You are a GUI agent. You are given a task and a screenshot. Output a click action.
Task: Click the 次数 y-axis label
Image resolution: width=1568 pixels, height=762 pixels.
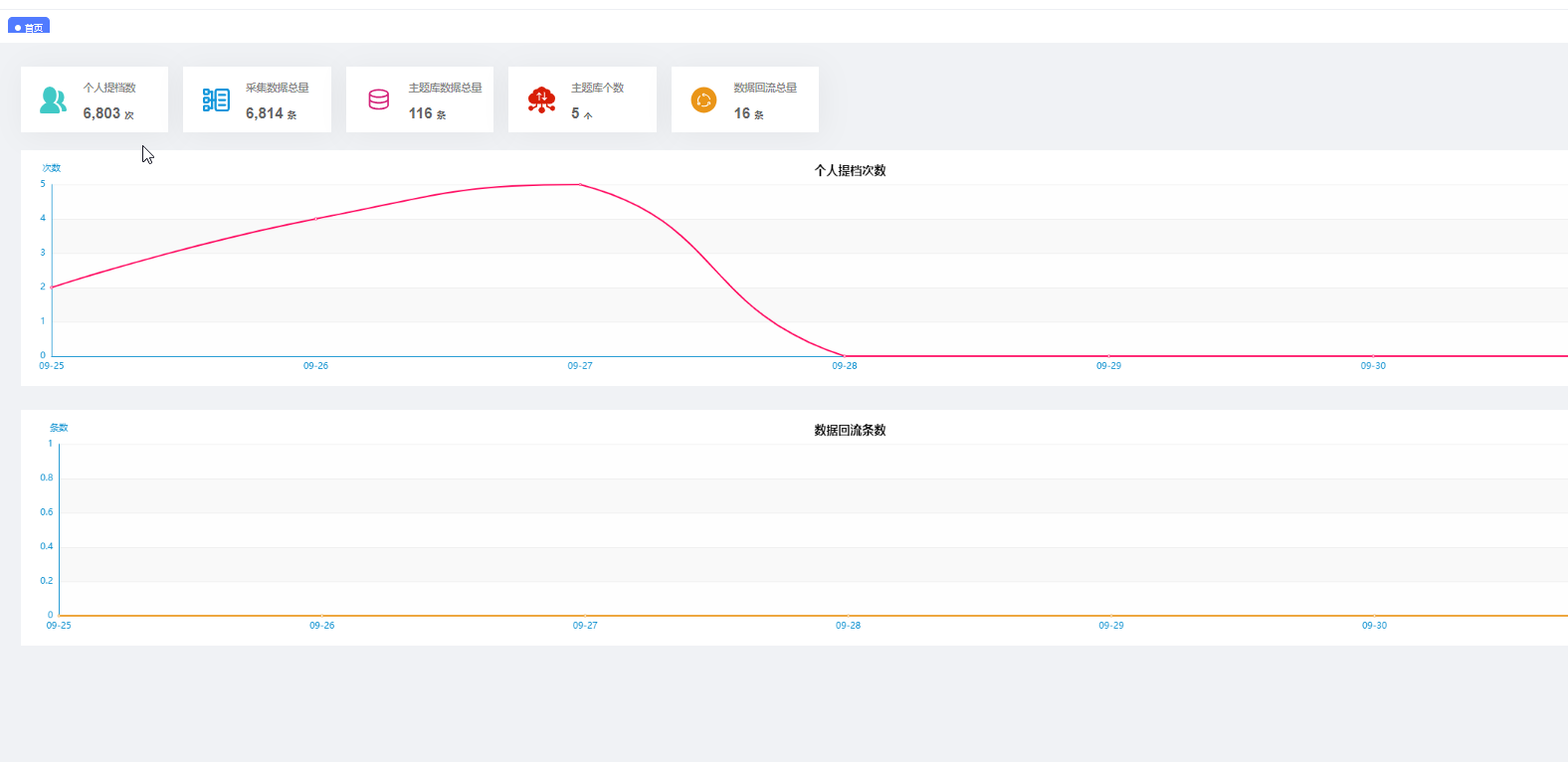click(52, 168)
